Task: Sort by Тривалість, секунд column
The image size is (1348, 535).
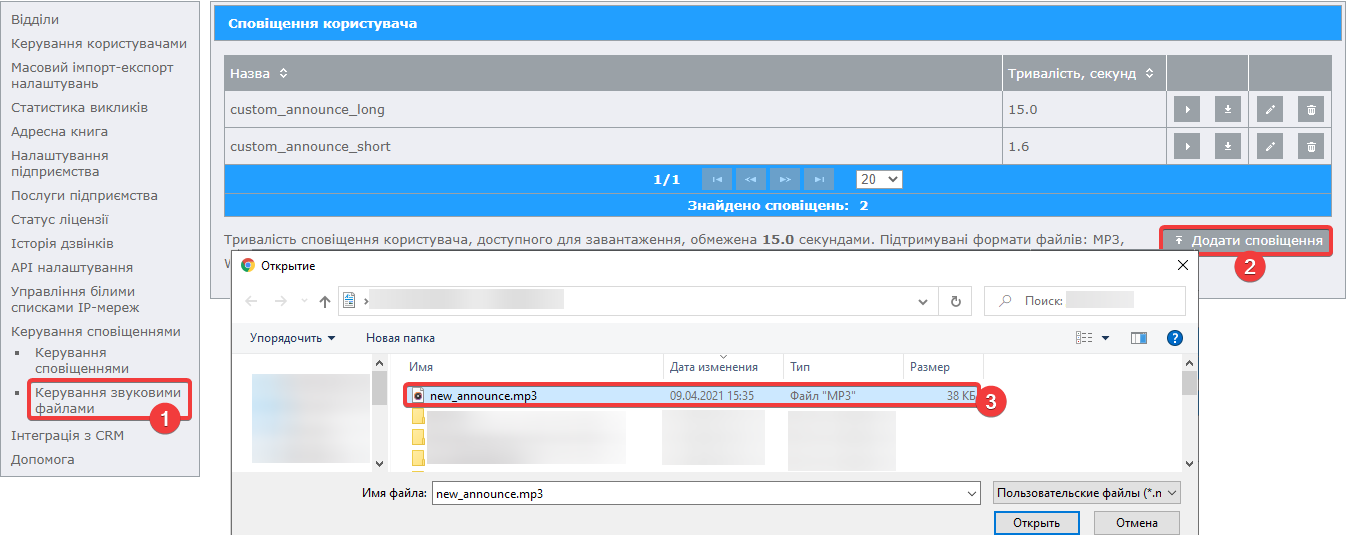Action: (x=1149, y=74)
